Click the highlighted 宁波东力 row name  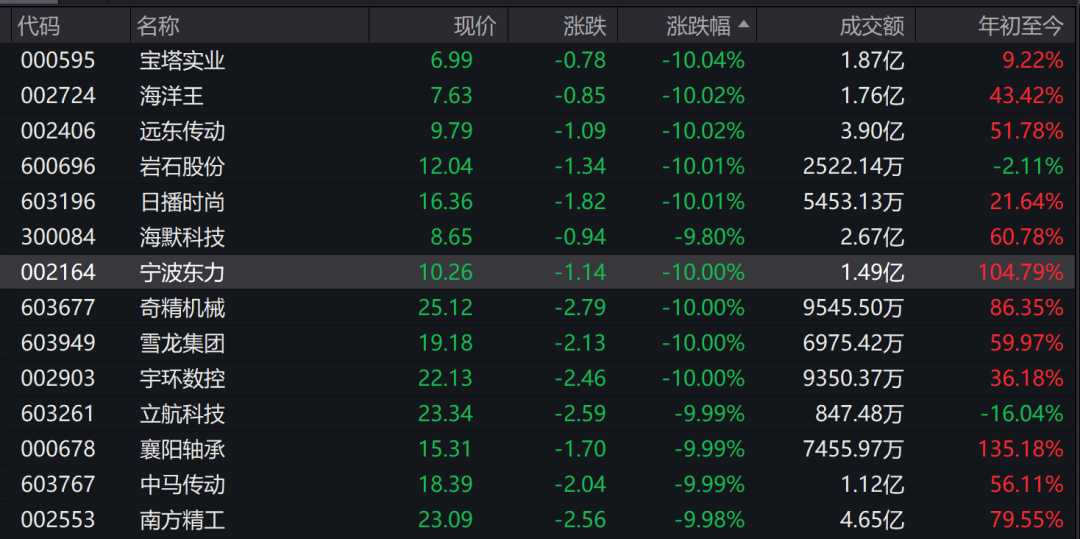[x=182, y=272]
